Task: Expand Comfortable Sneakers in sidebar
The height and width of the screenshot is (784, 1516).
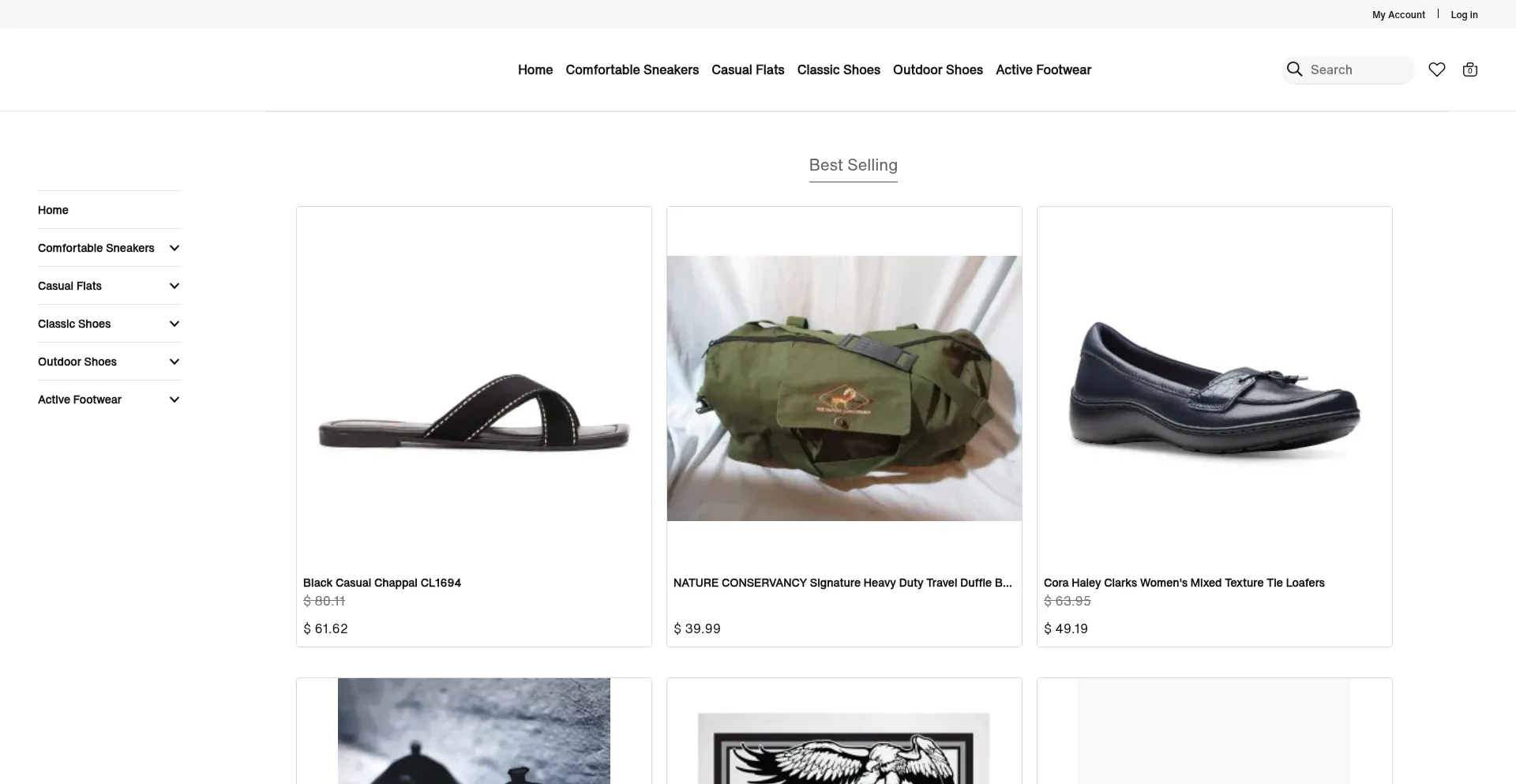Action: tap(174, 248)
